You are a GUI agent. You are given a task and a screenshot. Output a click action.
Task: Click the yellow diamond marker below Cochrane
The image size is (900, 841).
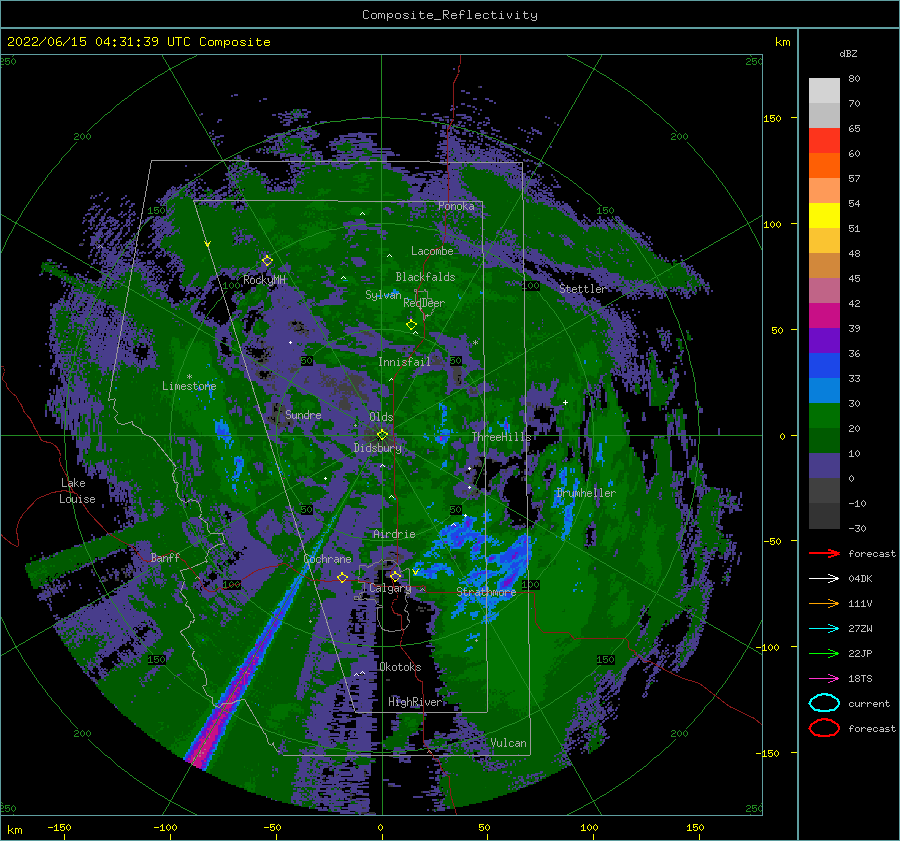coord(343,577)
